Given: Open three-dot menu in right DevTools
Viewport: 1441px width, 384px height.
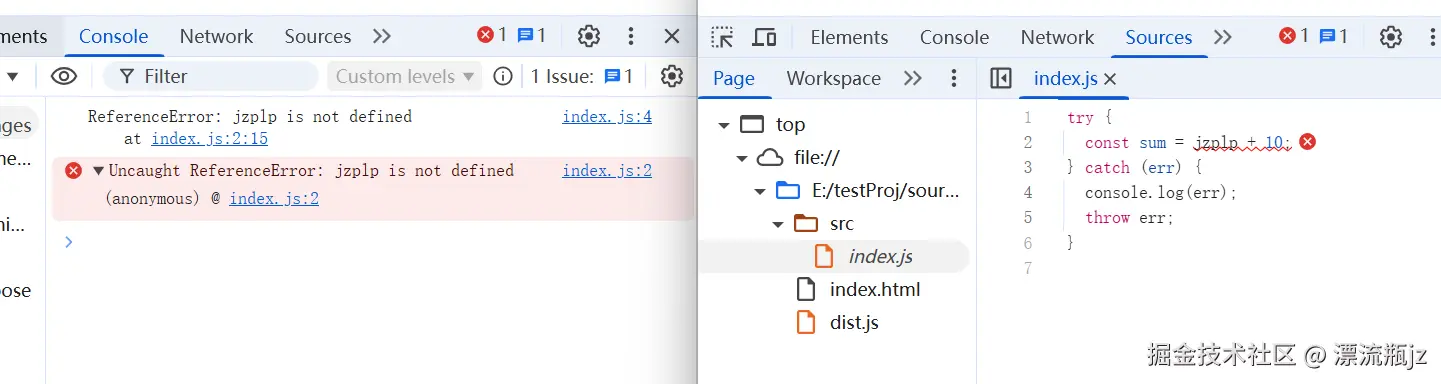Looking at the screenshot, I should (1432, 37).
